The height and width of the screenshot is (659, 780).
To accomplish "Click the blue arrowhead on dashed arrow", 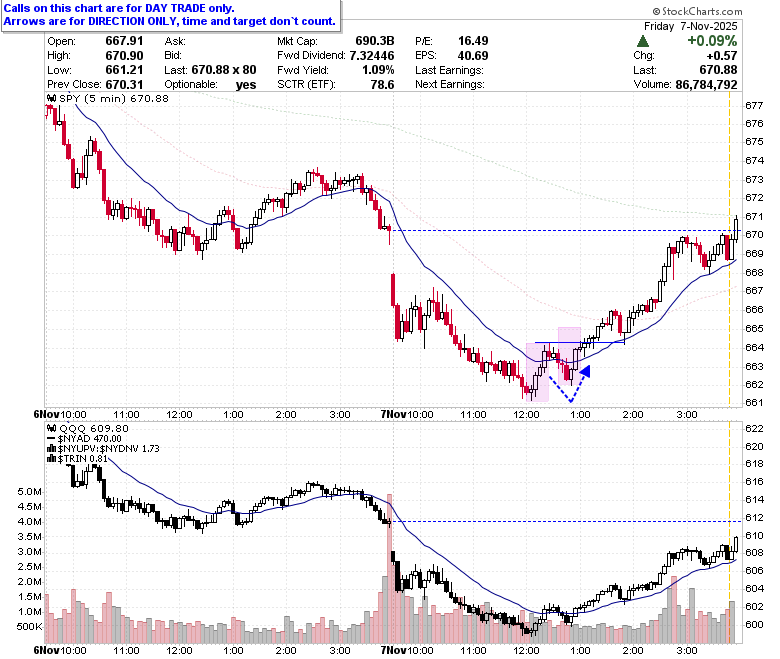I will tap(585, 371).
